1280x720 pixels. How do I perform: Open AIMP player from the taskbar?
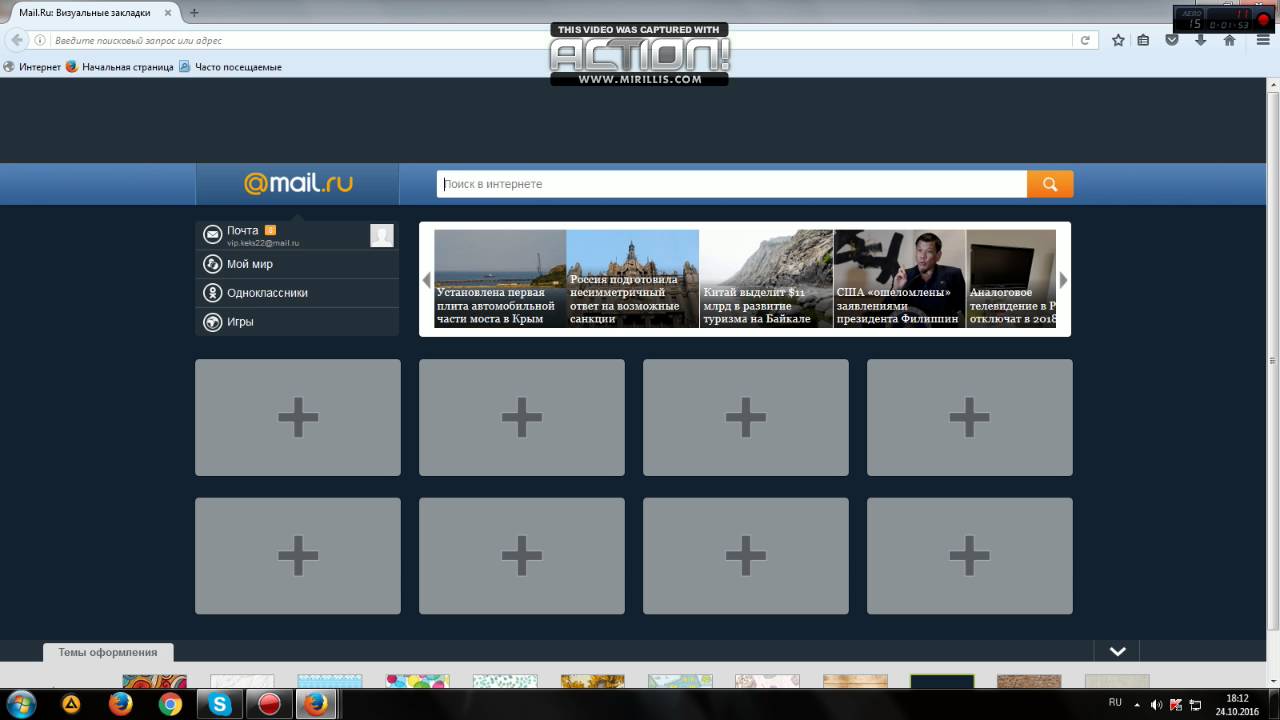pos(71,704)
